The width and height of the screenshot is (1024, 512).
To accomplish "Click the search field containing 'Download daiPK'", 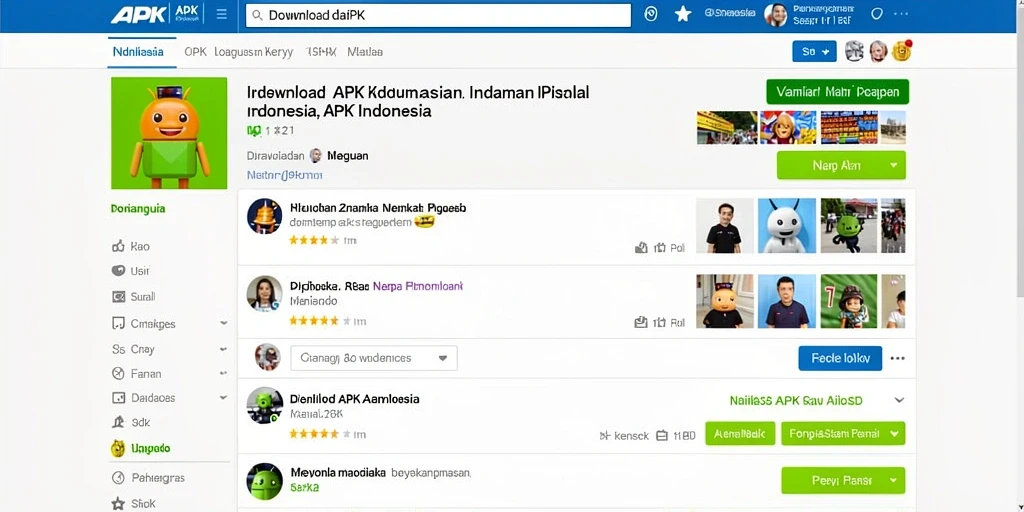I will point(438,16).
